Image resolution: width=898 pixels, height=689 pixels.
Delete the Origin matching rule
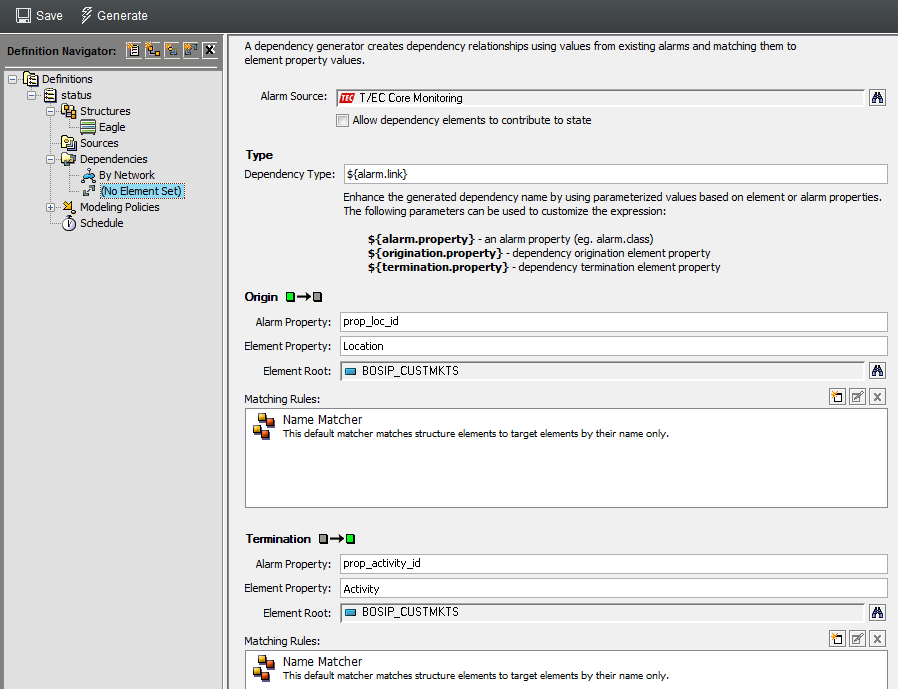pyautogui.click(x=877, y=397)
